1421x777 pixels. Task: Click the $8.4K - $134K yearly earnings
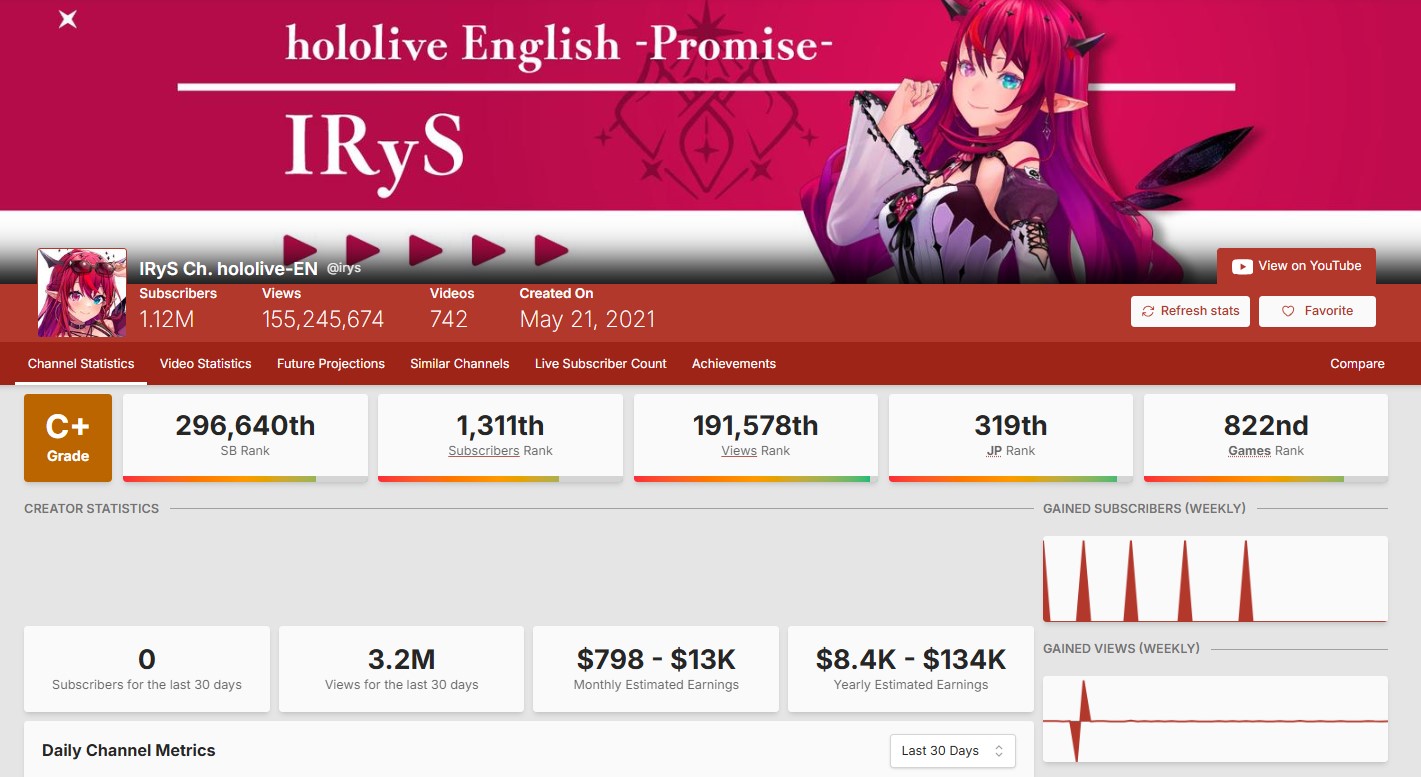coord(911,659)
